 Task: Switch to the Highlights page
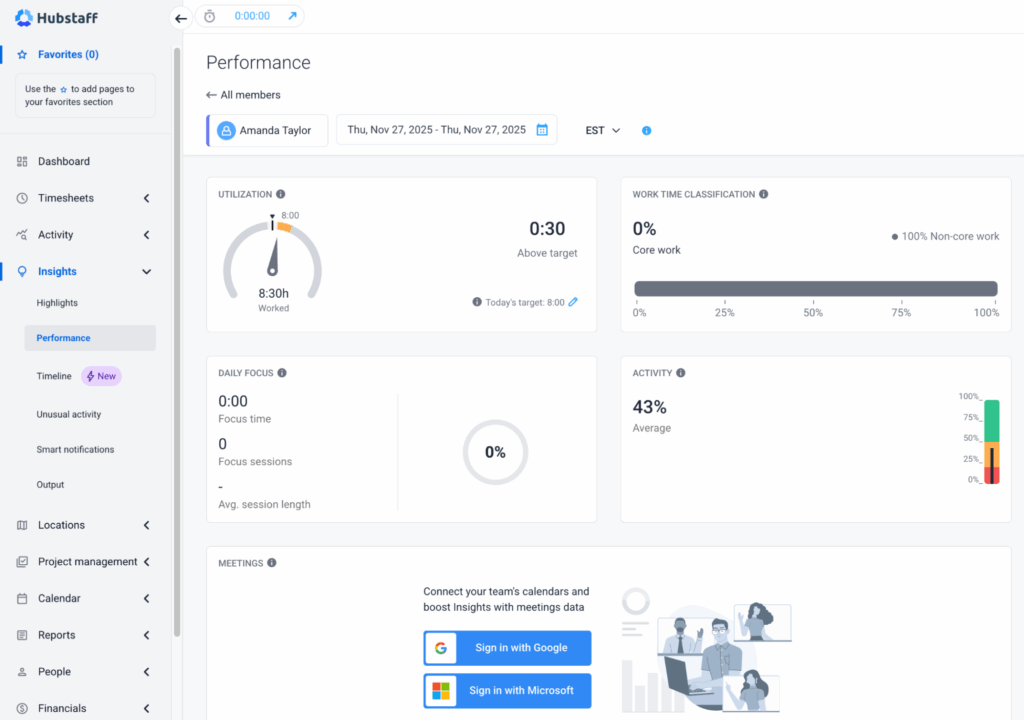[x=57, y=302]
